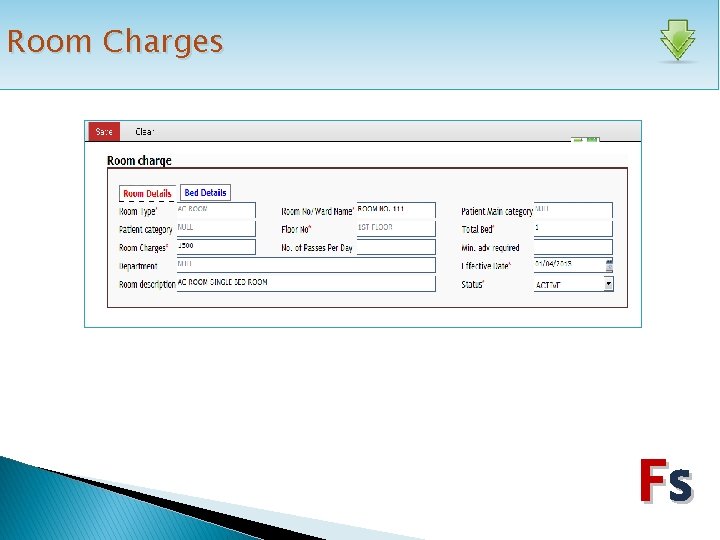Open the Effective Date calendar icon
The image size is (720, 540).
(x=609, y=265)
